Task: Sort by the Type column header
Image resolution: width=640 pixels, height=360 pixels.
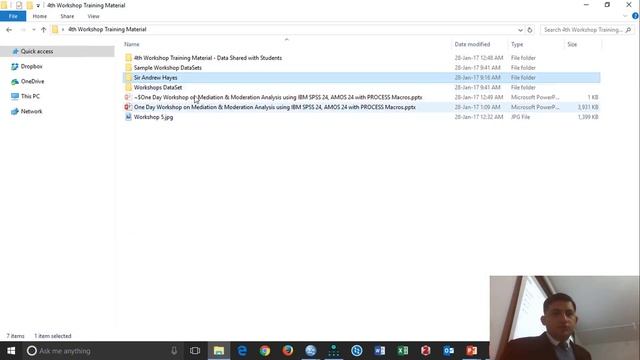Action: pyautogui.click(x=517, y=44)
